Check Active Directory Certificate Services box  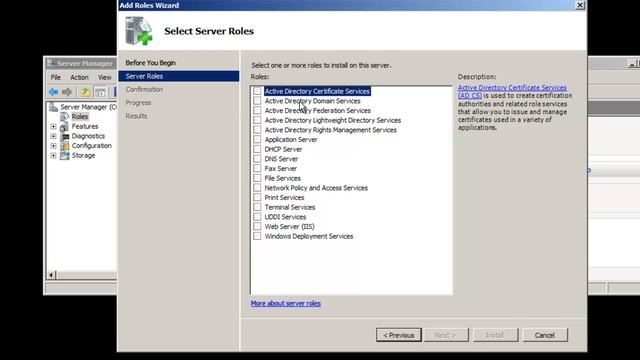pos(257,91)
